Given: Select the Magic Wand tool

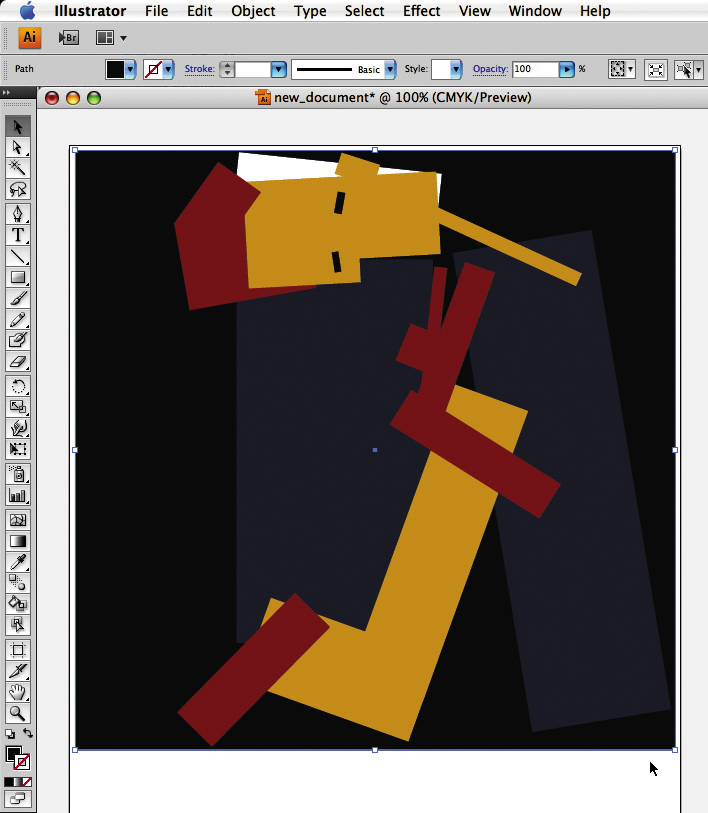Looking at the screenshot, I should tap(17, 168).
